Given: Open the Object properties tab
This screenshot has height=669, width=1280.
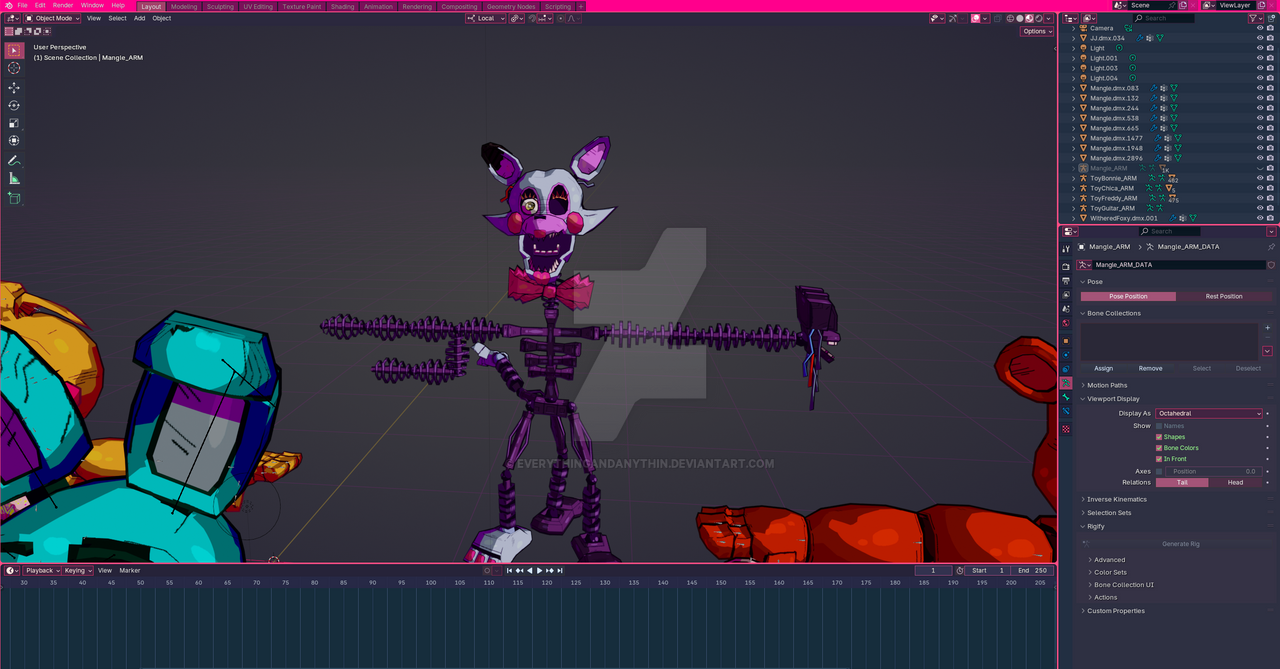Looking at the screenshot, I should coord(1066,341).
